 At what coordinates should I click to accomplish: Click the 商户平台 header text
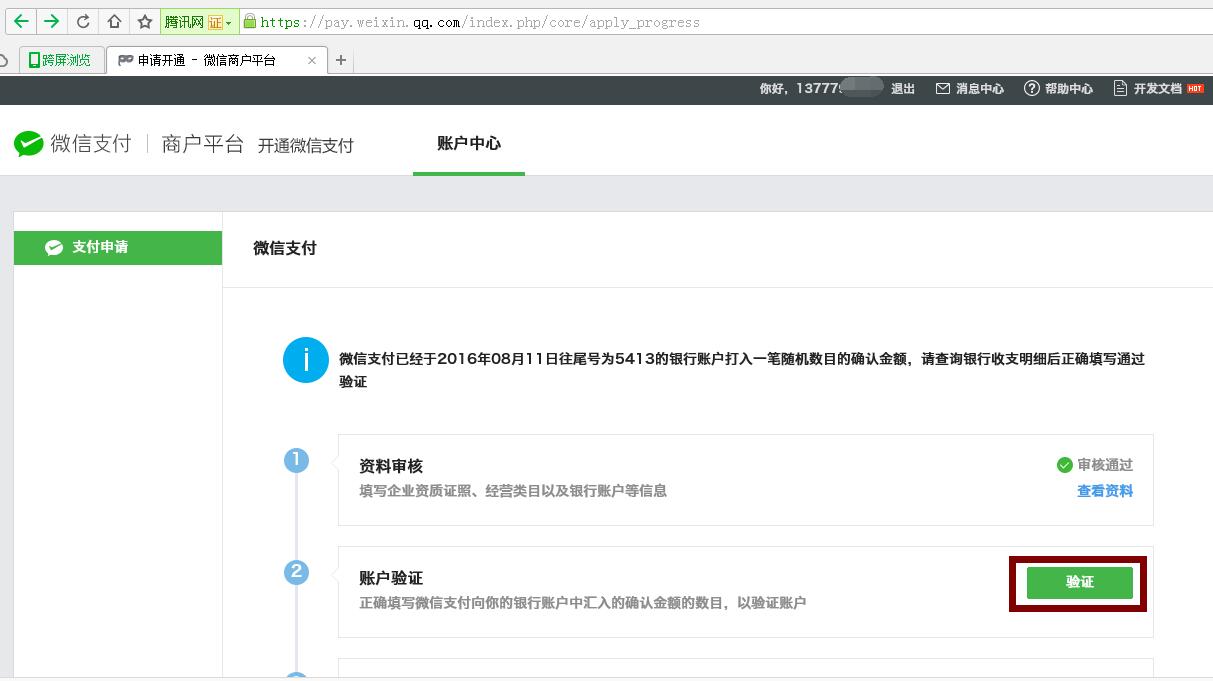203,144
